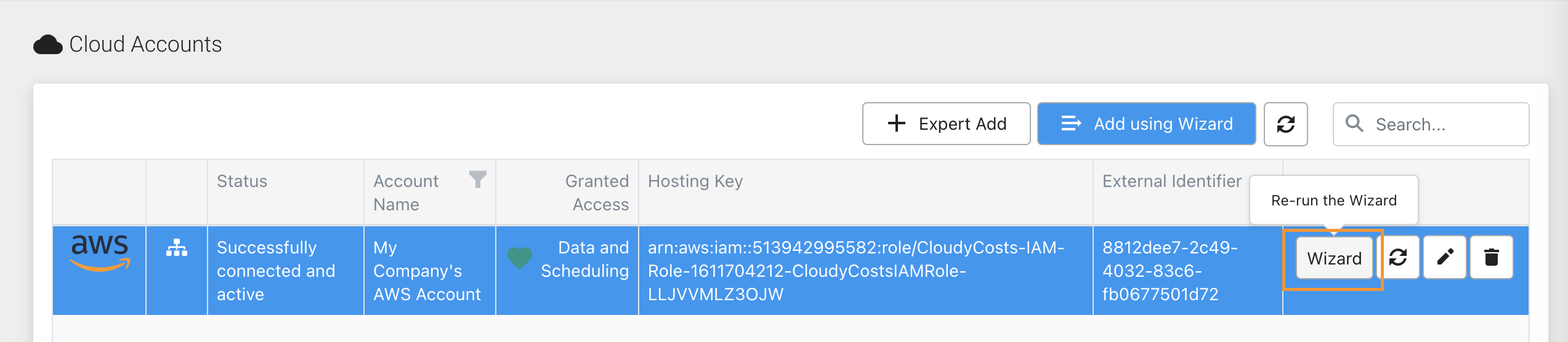This screenshot has width=1568, height=342.
Task: Click the Account Name filter funnel icon
Action: (x=477, y=180)
